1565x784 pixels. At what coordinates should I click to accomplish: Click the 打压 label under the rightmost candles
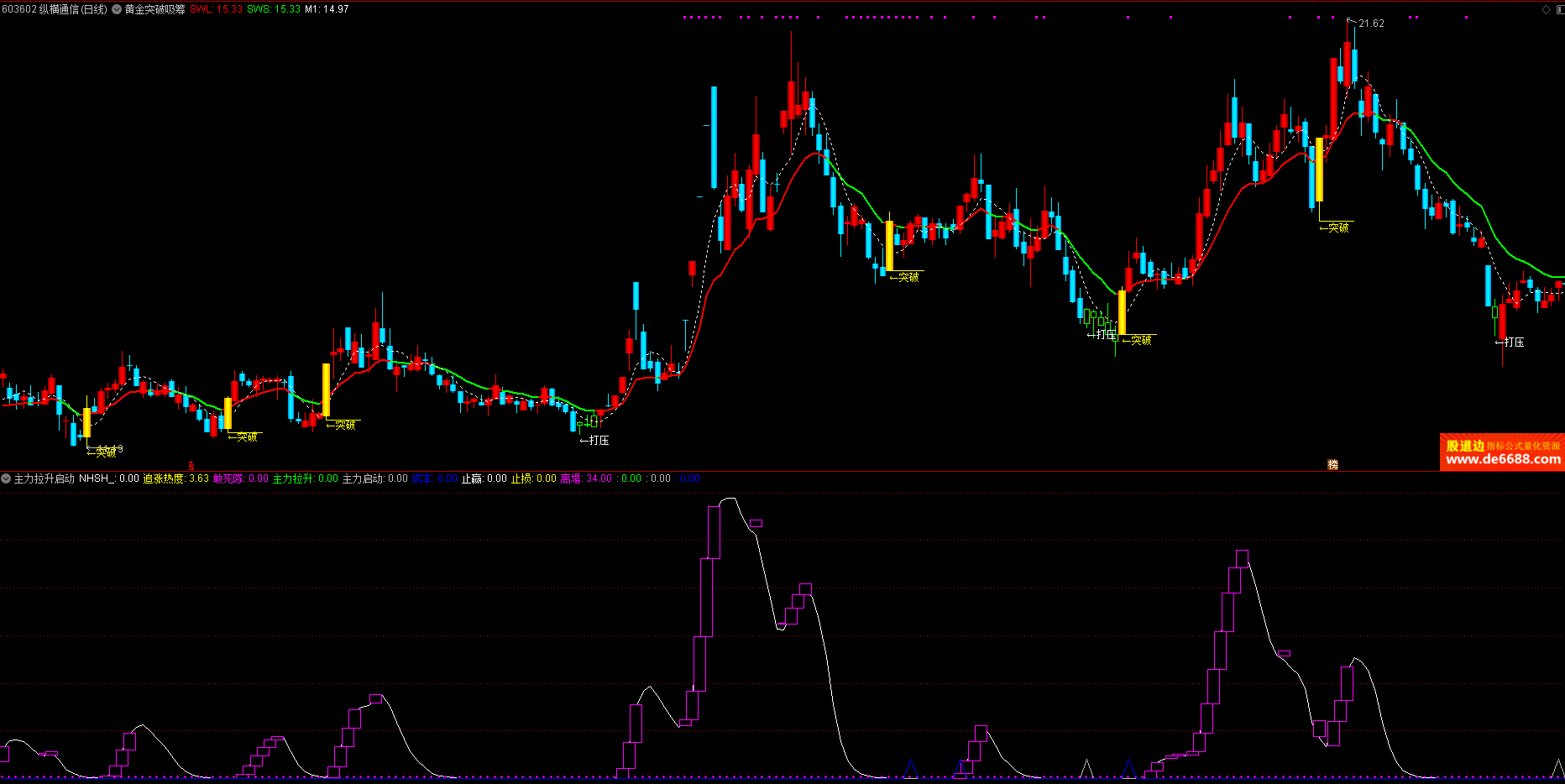pos(1513,342)
